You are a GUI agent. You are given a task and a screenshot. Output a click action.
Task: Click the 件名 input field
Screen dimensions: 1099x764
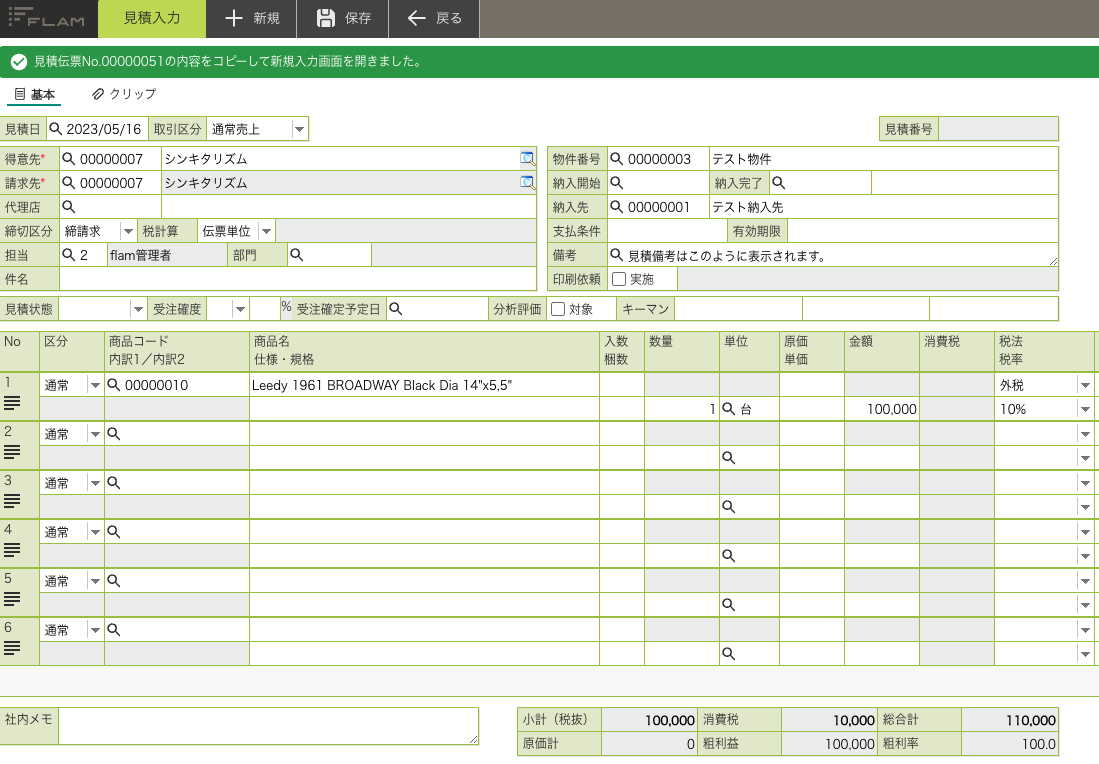tap(298, 279)
